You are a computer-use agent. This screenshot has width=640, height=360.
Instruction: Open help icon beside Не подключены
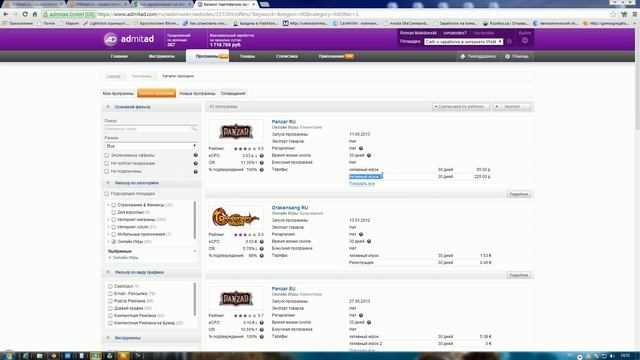[196, 171]
